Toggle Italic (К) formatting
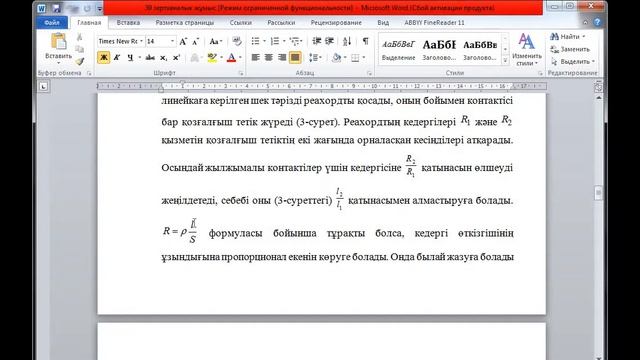 click(117, 58)
